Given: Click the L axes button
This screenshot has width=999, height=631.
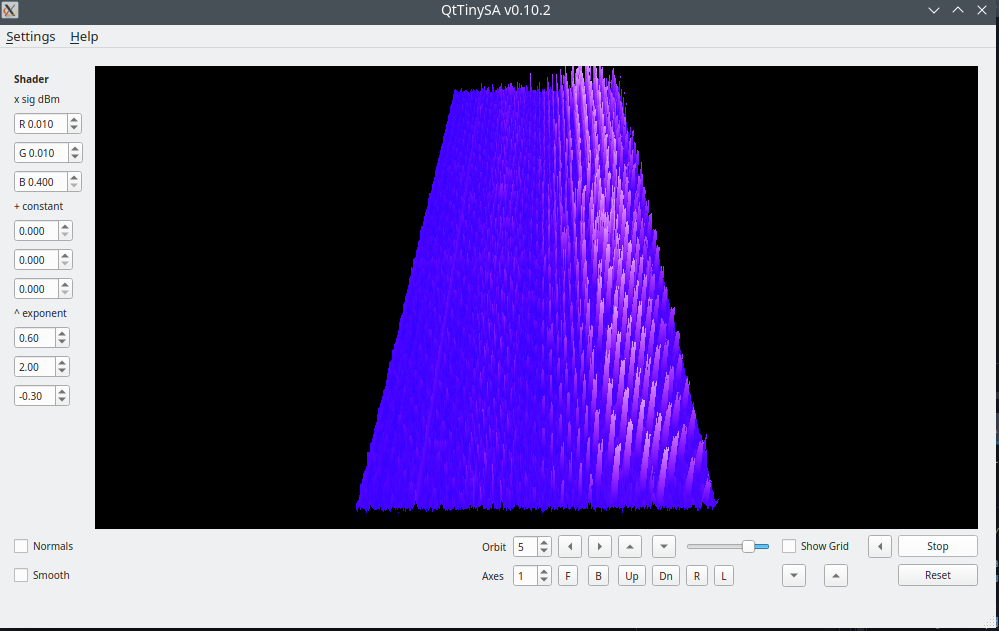Looking at the screenshot, I should (x=724, y=576).
